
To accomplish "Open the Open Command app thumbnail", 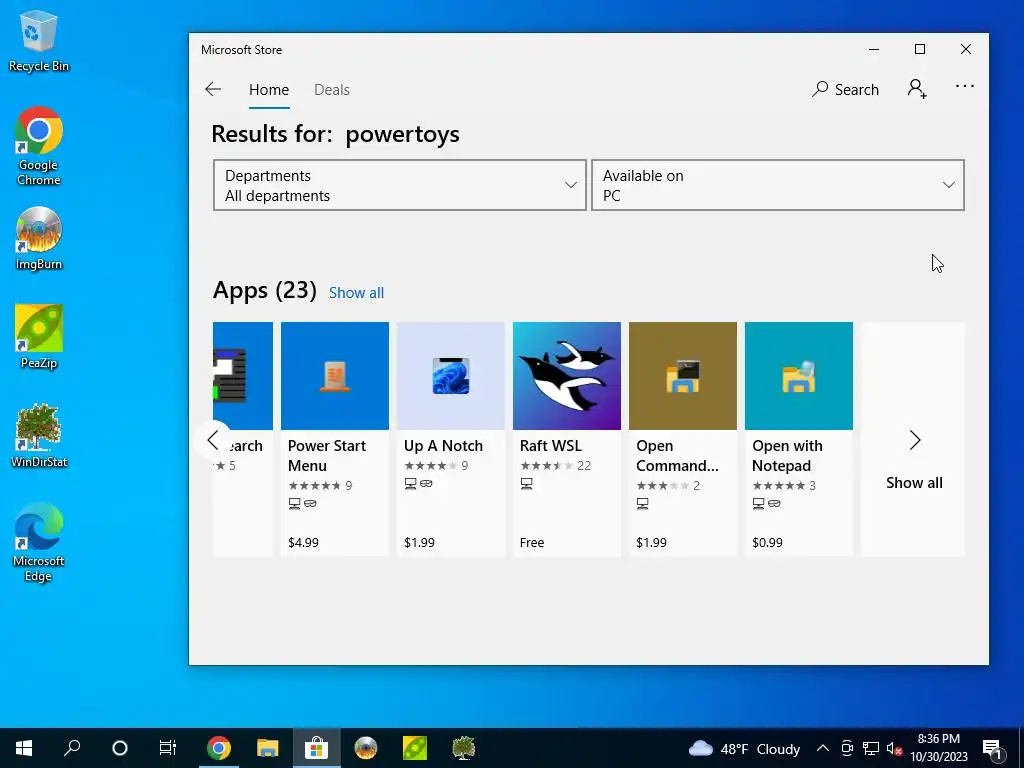I will [682, 376].
